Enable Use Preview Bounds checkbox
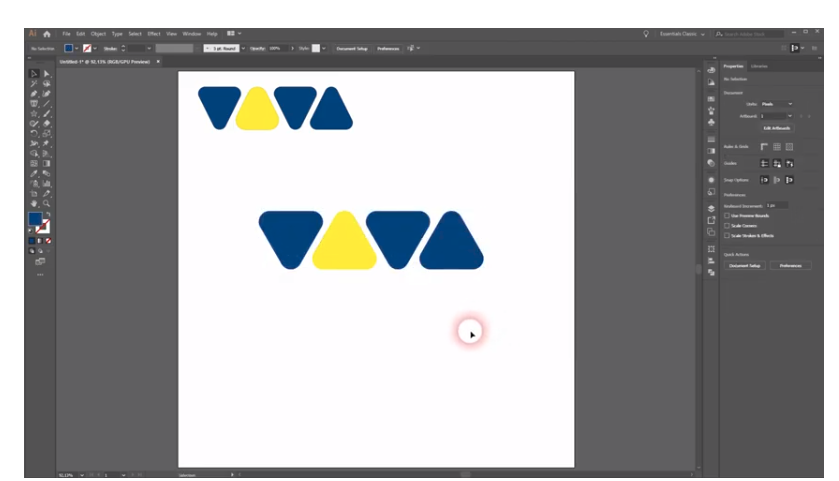 click(727, 215)
